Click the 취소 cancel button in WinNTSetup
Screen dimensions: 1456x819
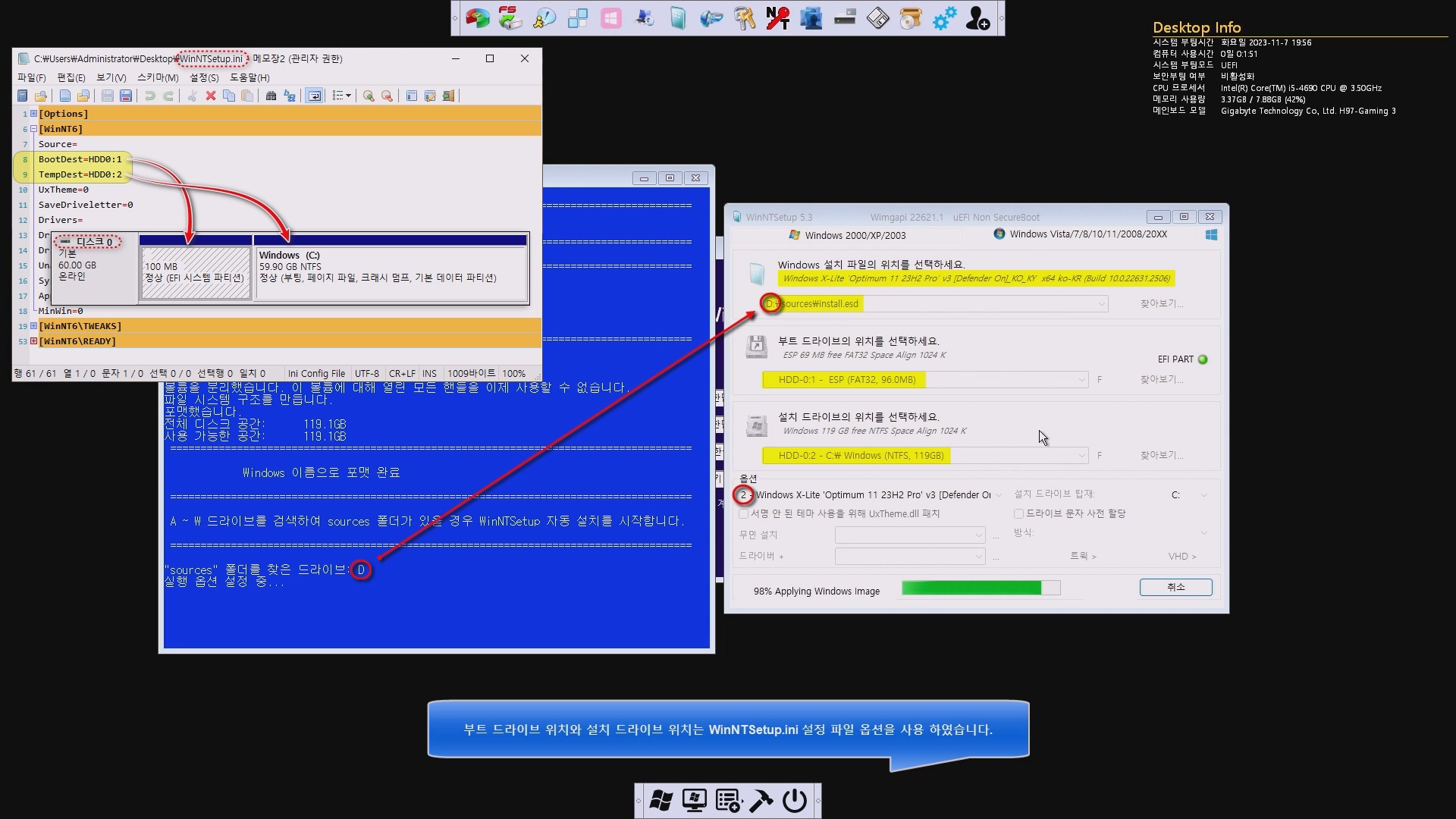click(x=1175, y=587)
